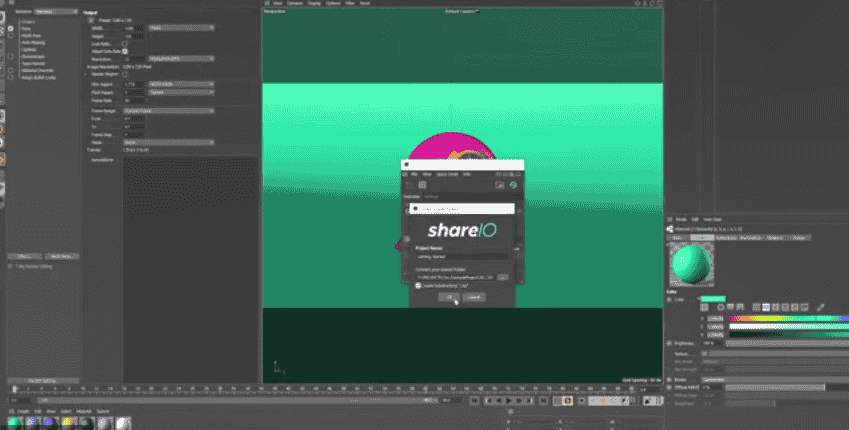Toggle the Lock Ratio checkbox
This screenshot has height=430, width=849.
125,43
